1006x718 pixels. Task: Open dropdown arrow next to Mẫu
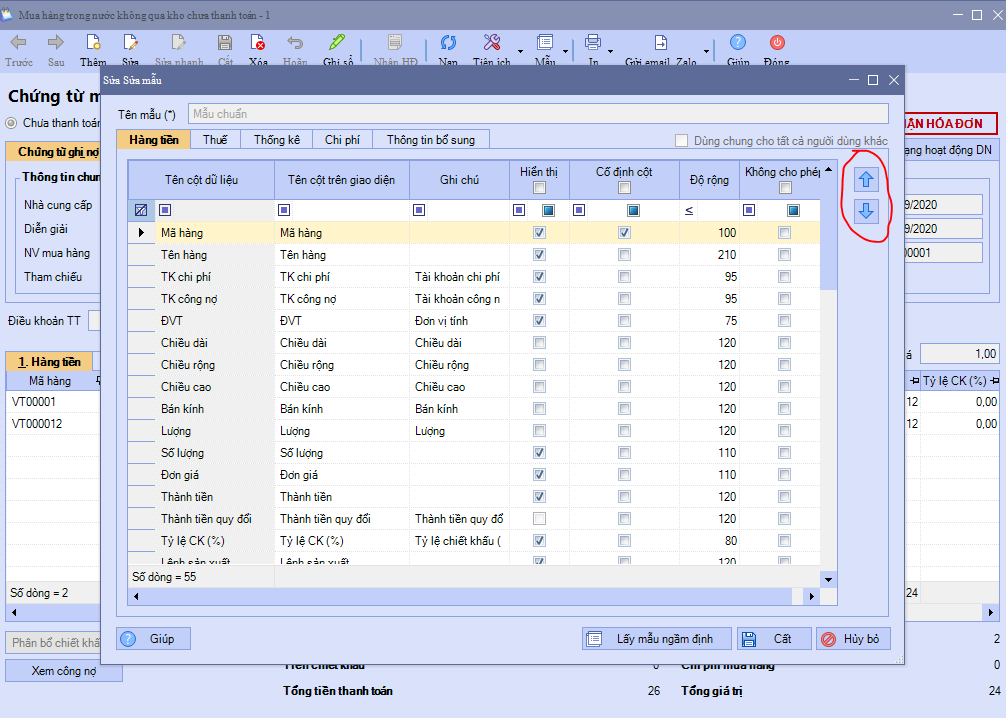[x=565, y=51]
